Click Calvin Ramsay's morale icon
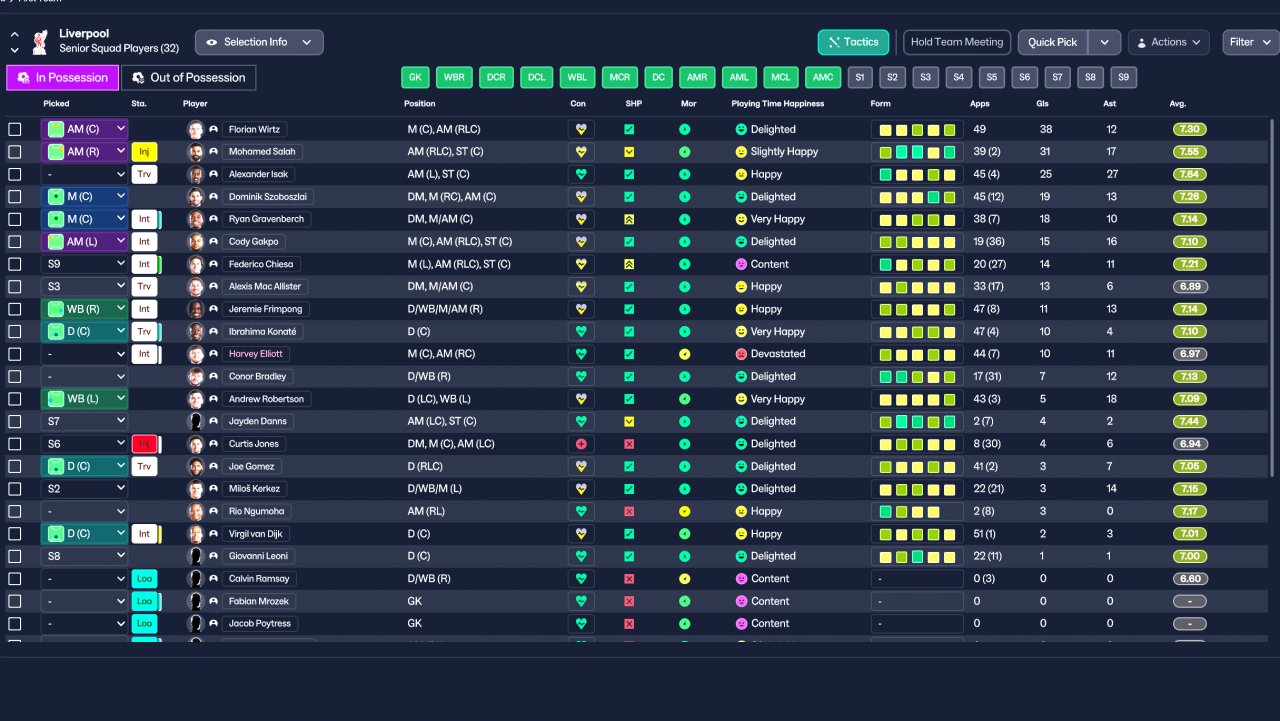Viewport: 1280px width, 721px height. tap(685, 579)
